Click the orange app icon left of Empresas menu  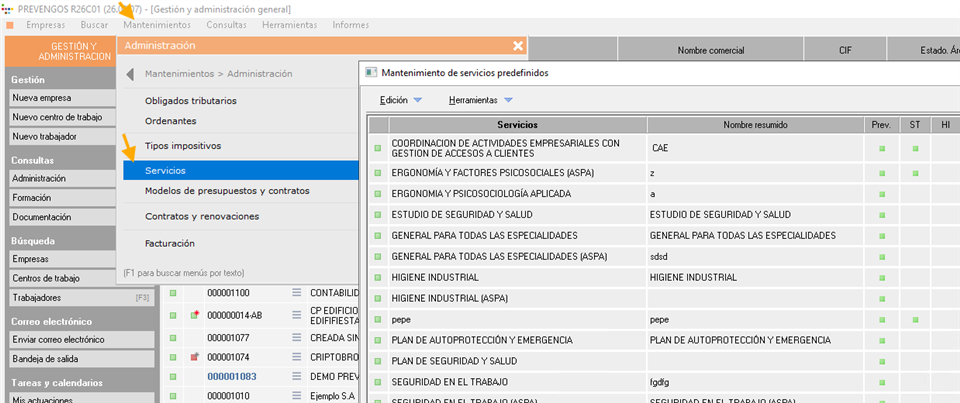coord(10,24)
